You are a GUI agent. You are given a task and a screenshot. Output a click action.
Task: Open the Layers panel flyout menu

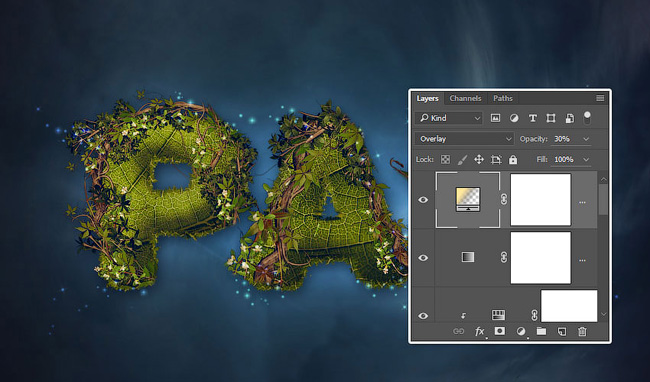600,98
